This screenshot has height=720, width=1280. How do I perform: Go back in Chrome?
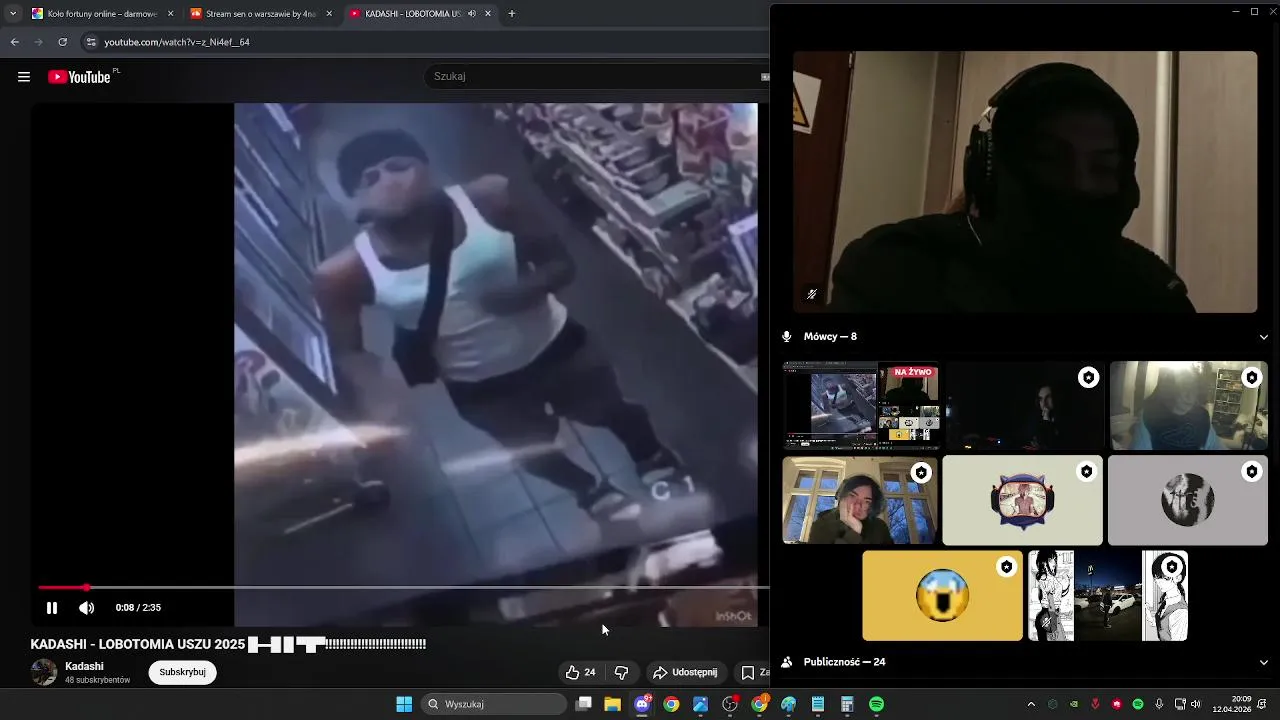14,42
